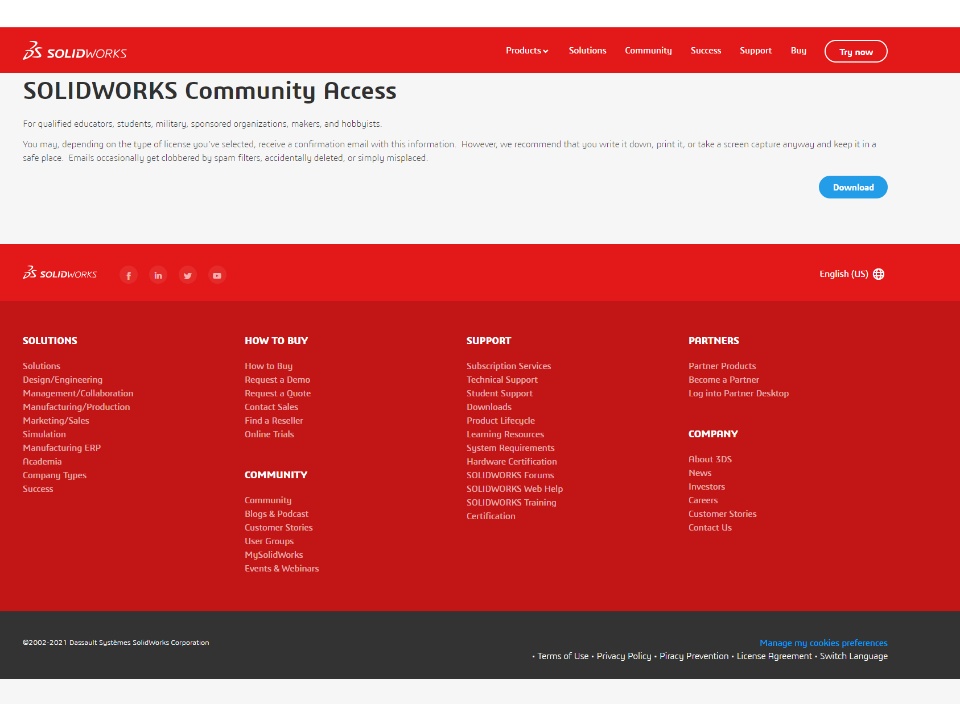960x704 pixels.
Task: Open the Support nav menu item
Action: pyautogui.click(x=756, y=51)
